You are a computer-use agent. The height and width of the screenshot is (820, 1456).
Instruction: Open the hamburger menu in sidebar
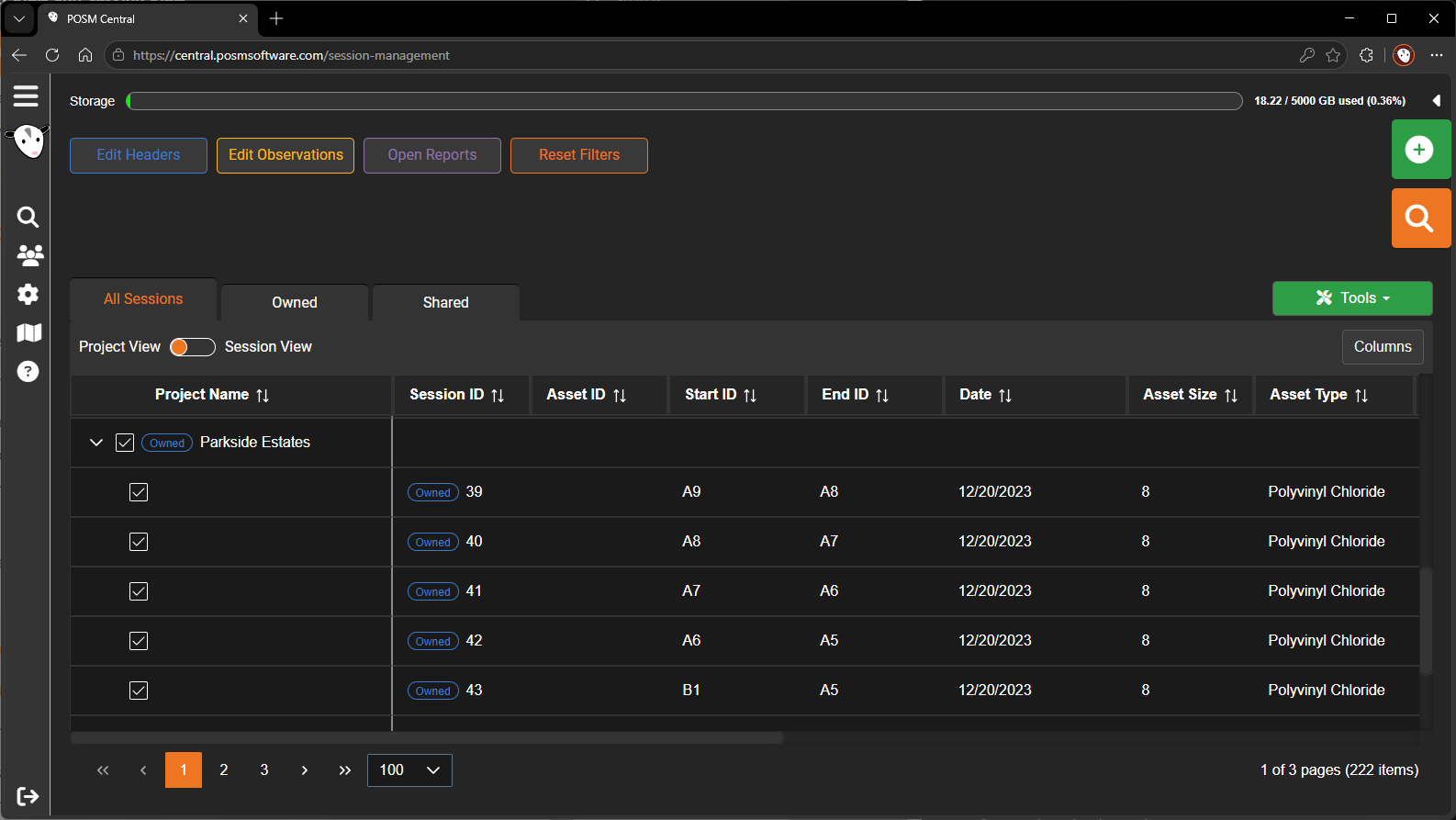(26, 95)
